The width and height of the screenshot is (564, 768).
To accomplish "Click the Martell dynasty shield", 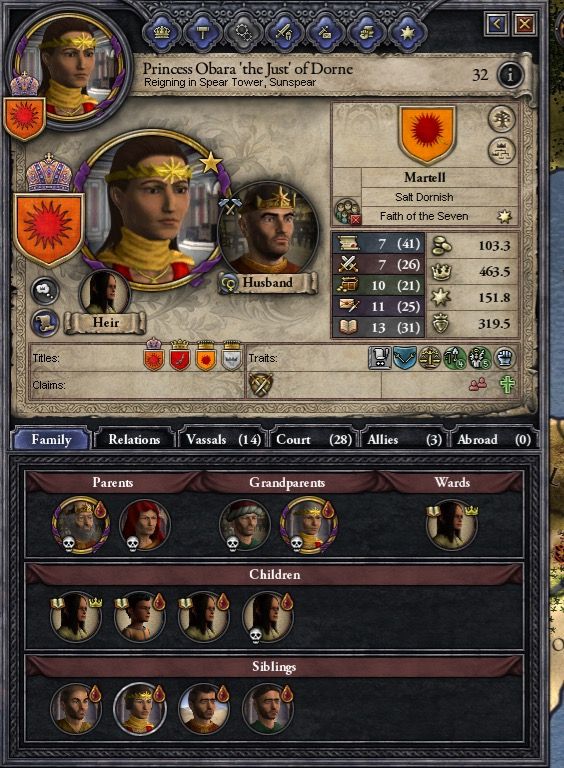I will click(x=427, y=135).
